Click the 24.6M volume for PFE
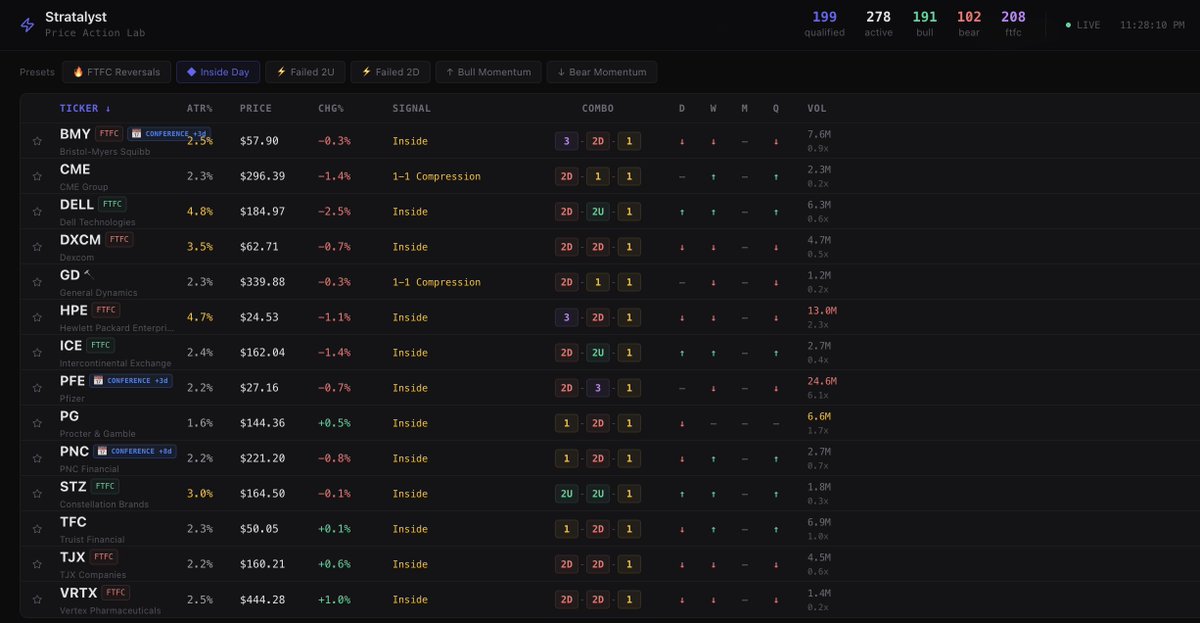This screenshot has width=1200, height=623. pyautogui.click(x=822, y=381)
